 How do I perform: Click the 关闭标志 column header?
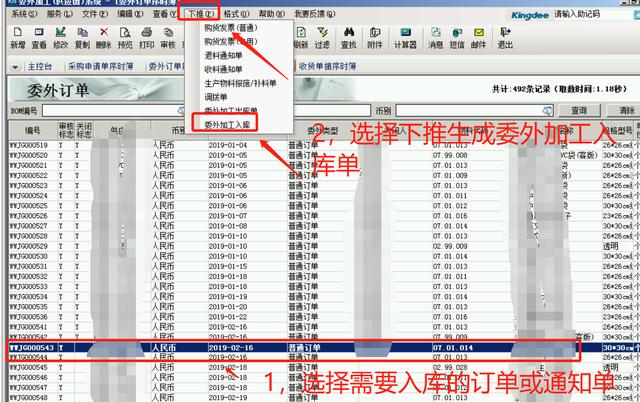point(84,131)
